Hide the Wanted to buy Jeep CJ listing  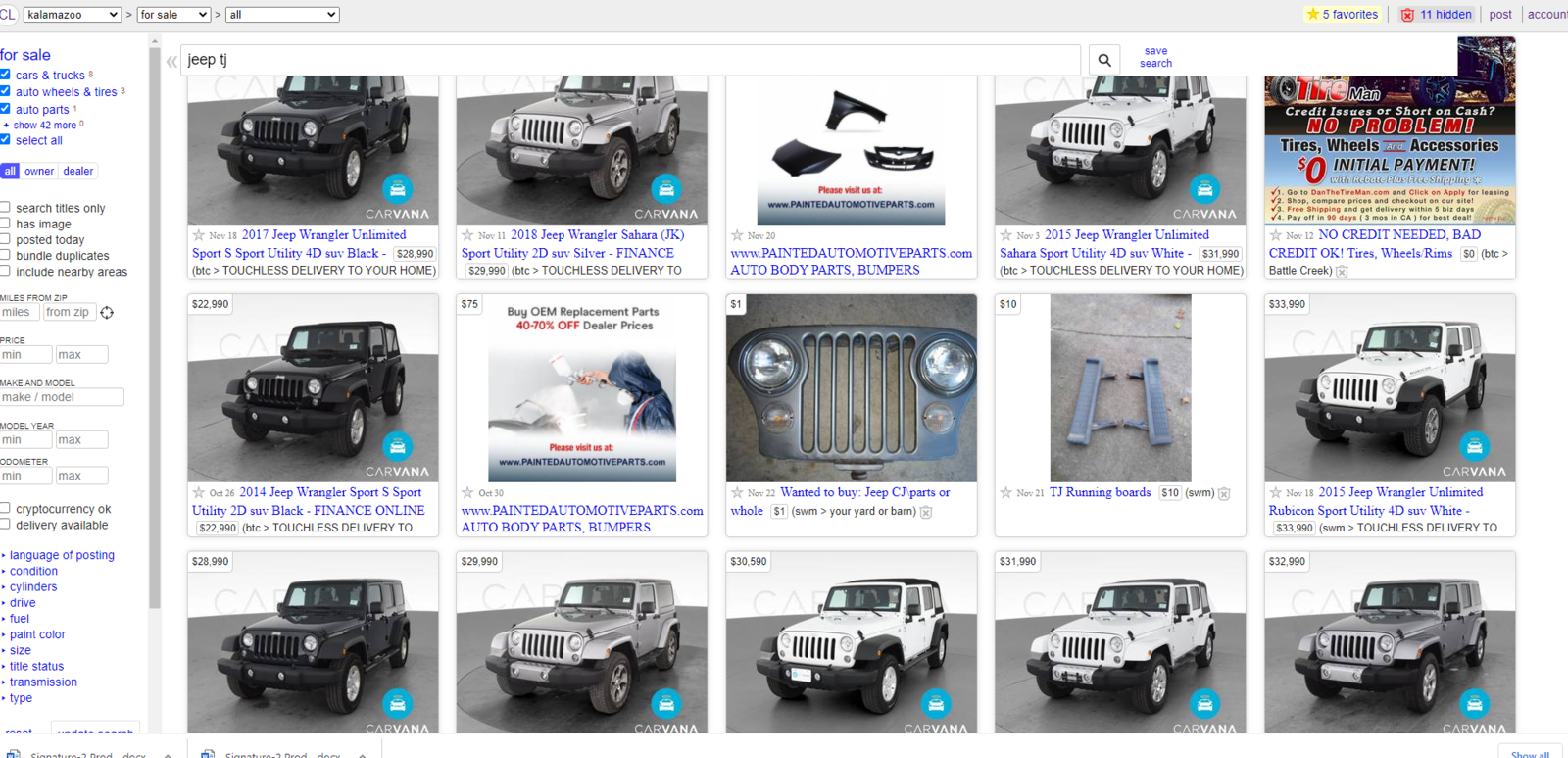click(926, 512)
